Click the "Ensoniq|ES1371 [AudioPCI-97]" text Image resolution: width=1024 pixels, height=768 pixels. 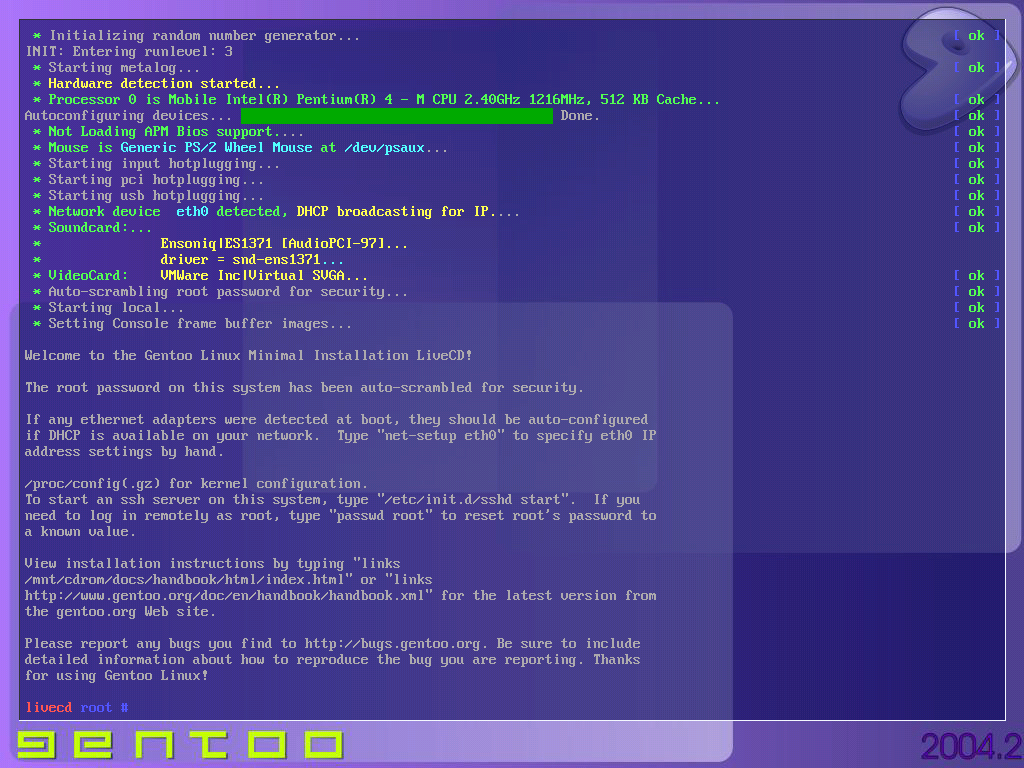pyautogui.click(x=284, y=244)
